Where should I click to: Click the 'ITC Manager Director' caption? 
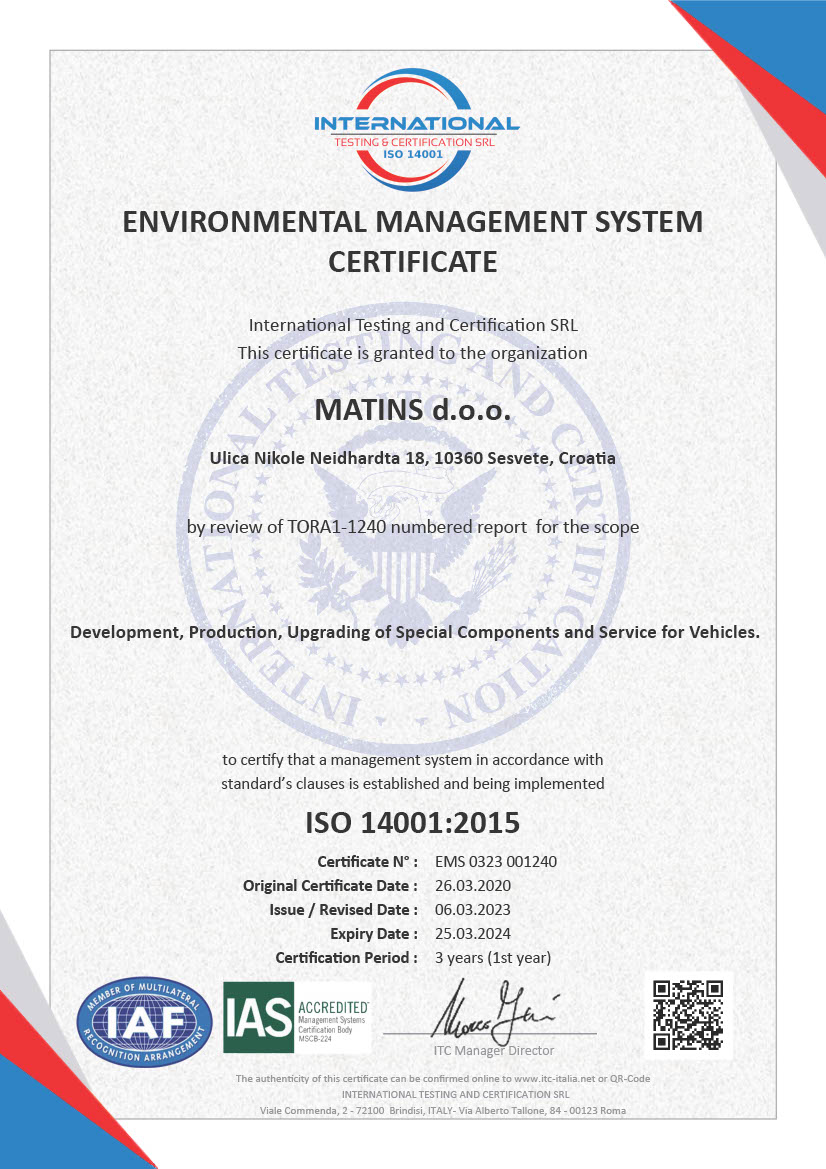pos(494,1050)
